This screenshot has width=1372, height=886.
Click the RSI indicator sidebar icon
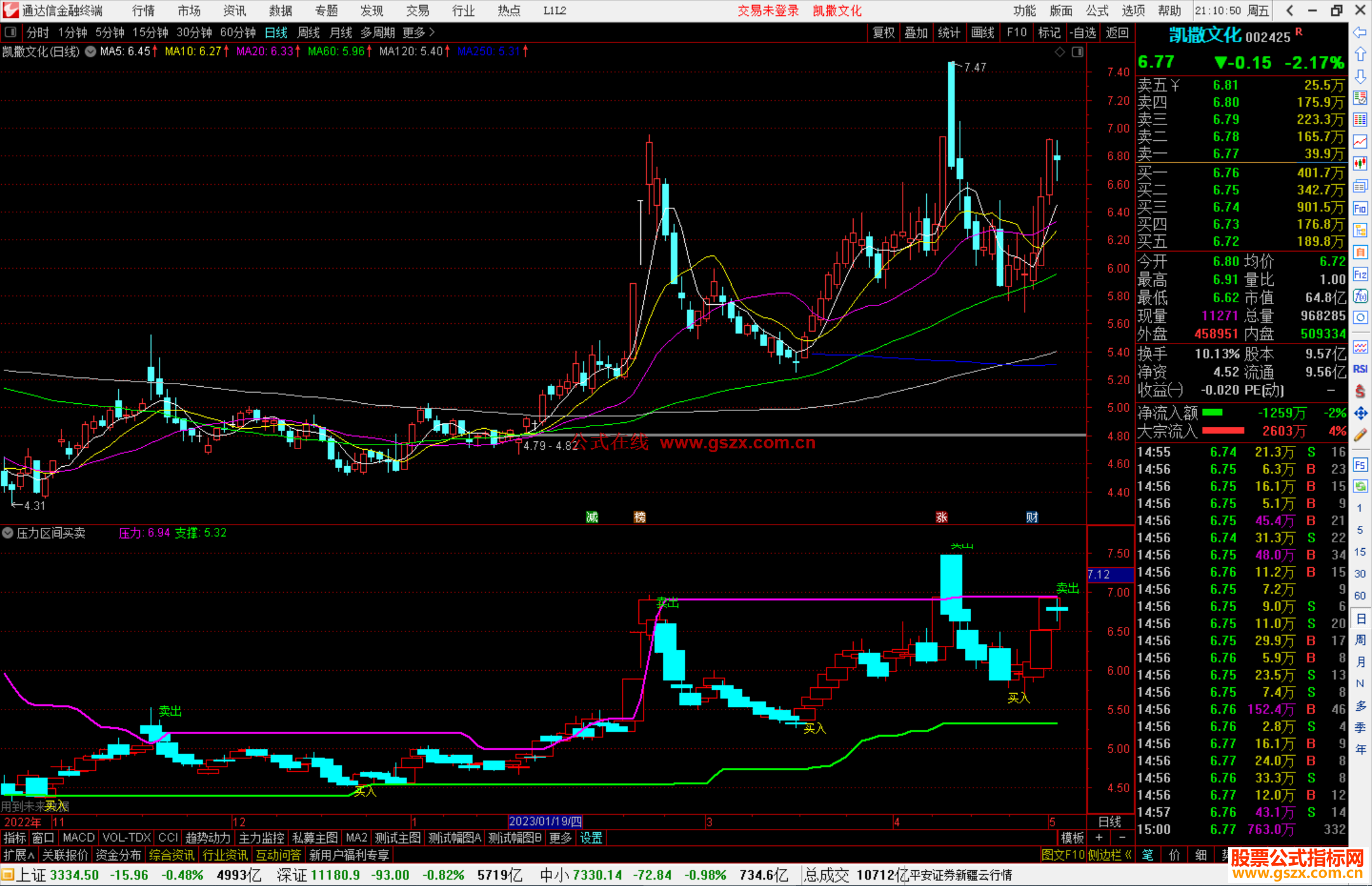click(1360, 369)
